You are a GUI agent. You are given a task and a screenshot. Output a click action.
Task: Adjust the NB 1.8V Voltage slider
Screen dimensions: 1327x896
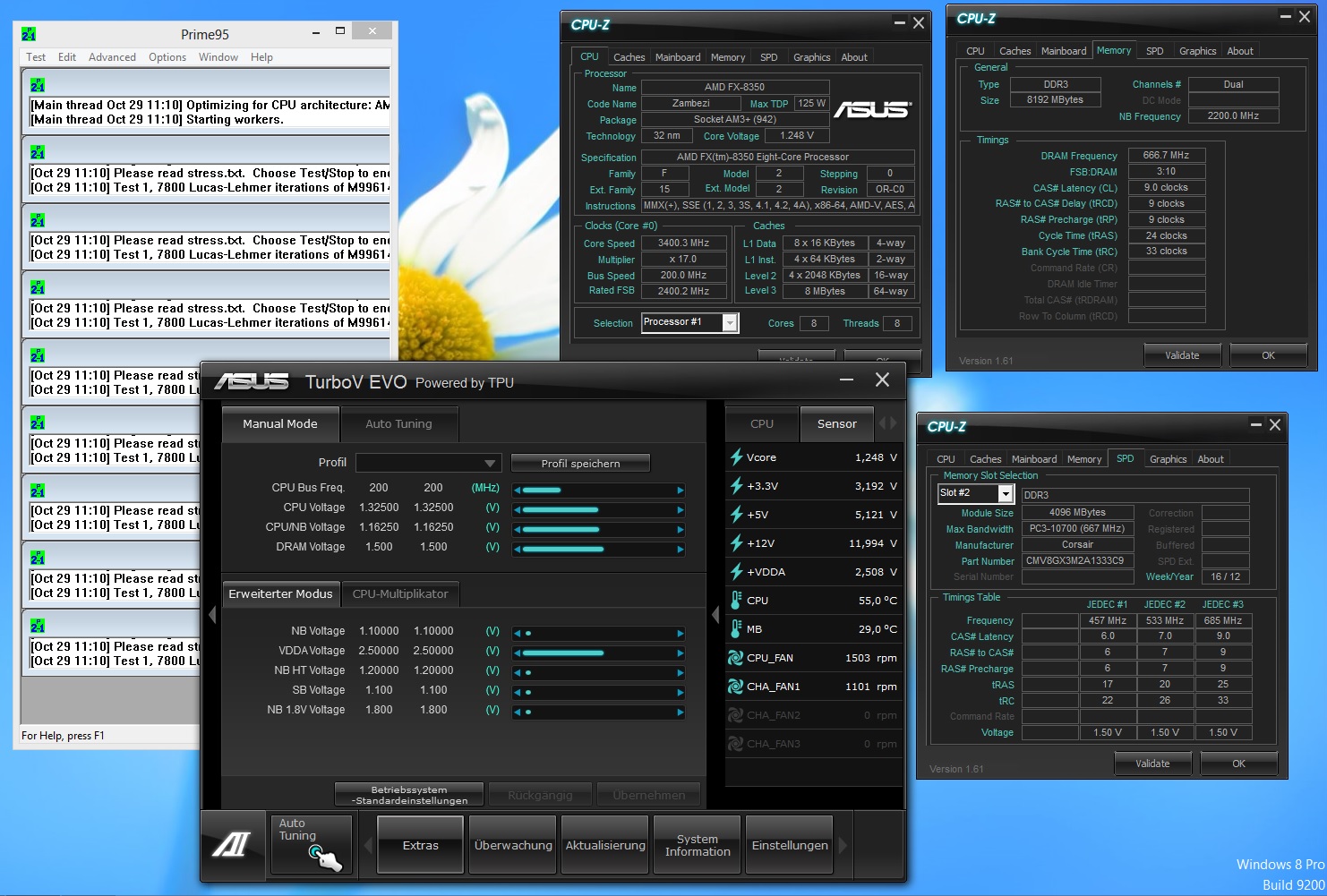598,712
